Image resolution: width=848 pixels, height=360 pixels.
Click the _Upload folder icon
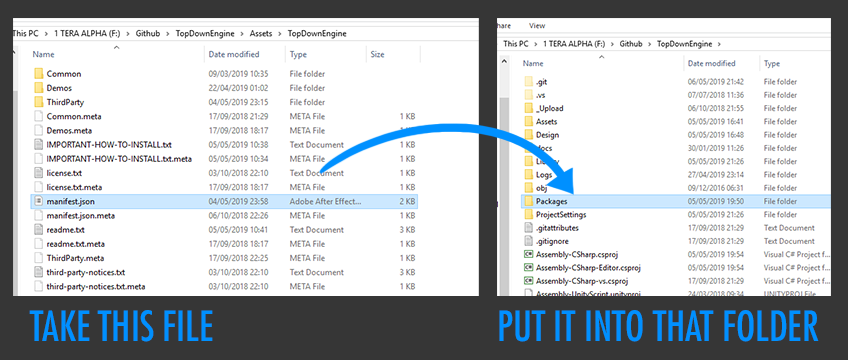pyautogui.click(x=528, y=108)
